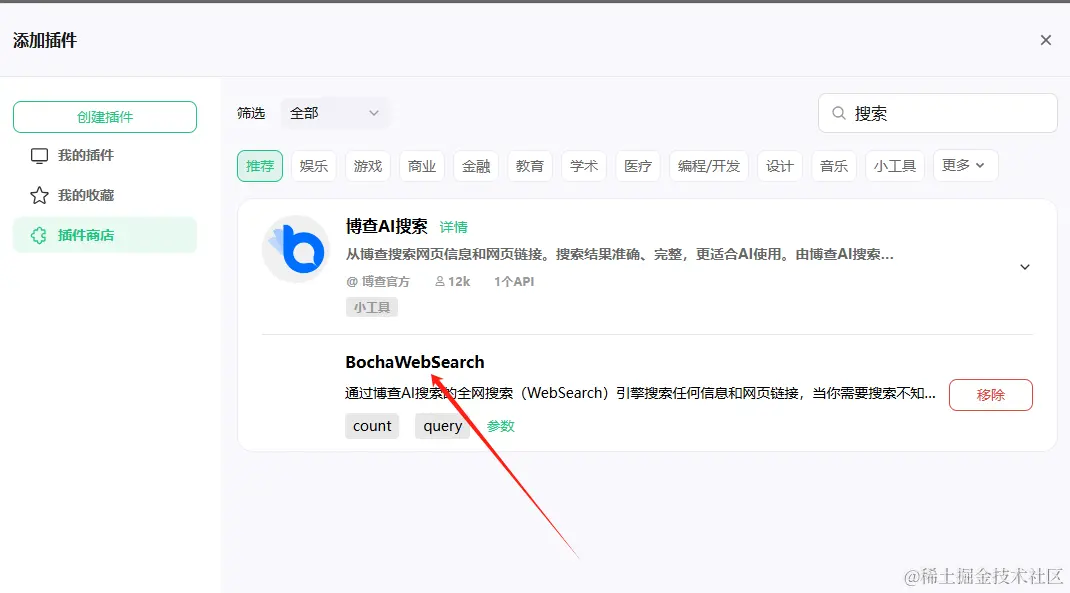Select the 娱乐 category tab
The image size is (1070, 593).
click(314, 166)
